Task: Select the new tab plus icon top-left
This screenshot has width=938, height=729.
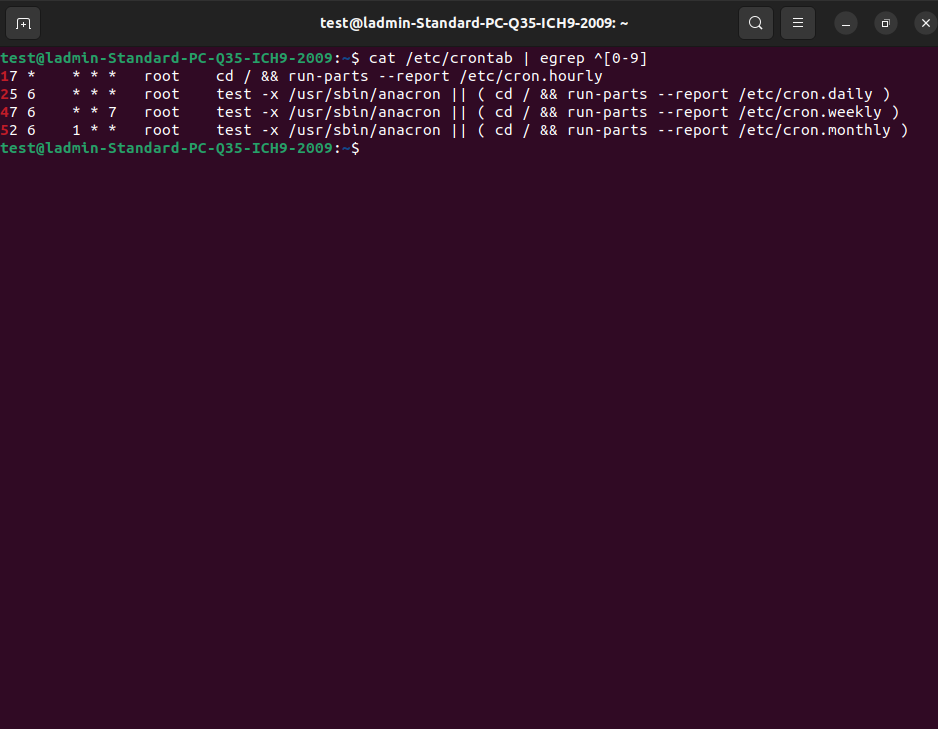Action: click(22, 22)
